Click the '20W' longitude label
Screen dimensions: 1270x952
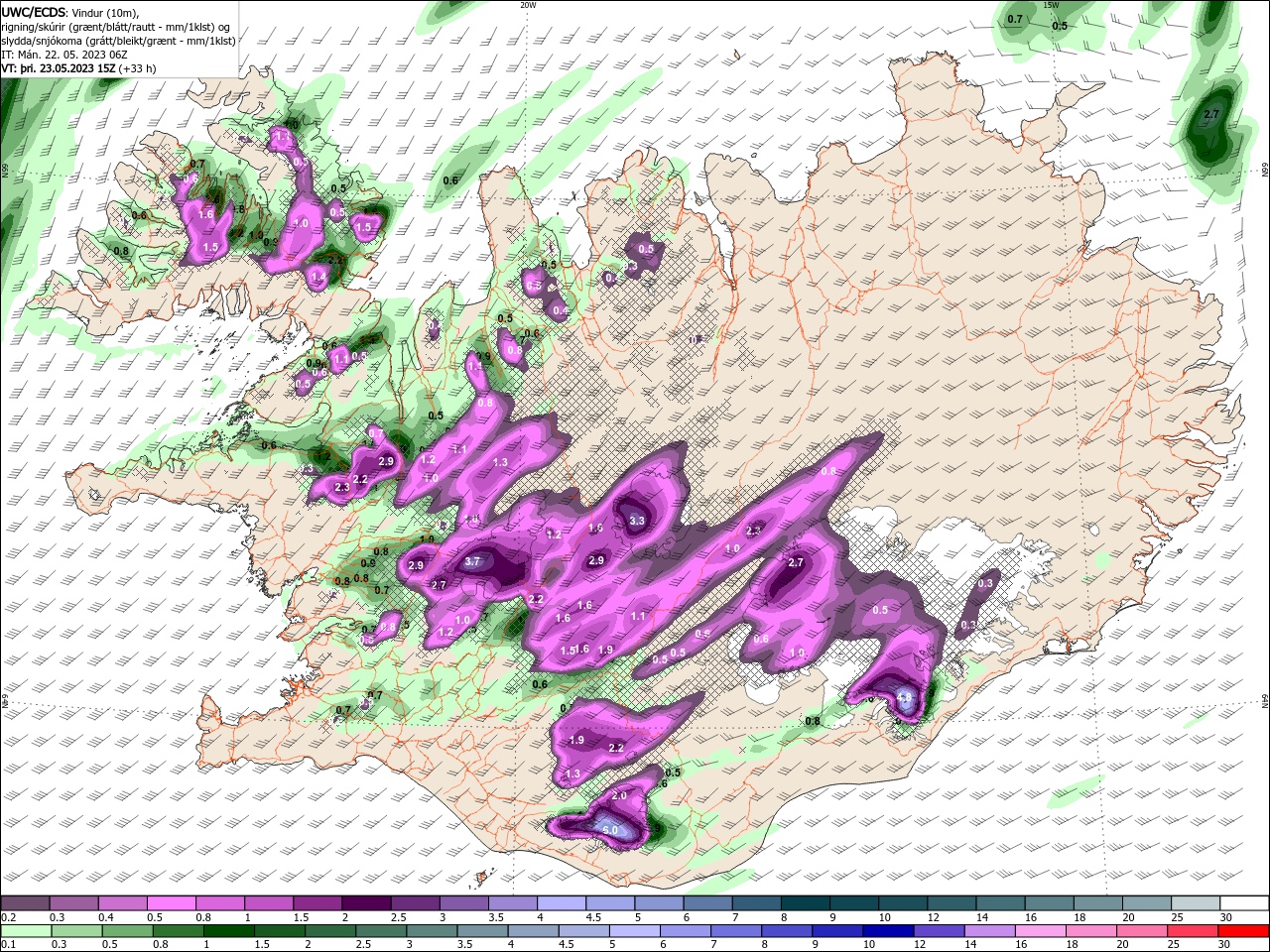pyautogui.click(x=528, y=5)
